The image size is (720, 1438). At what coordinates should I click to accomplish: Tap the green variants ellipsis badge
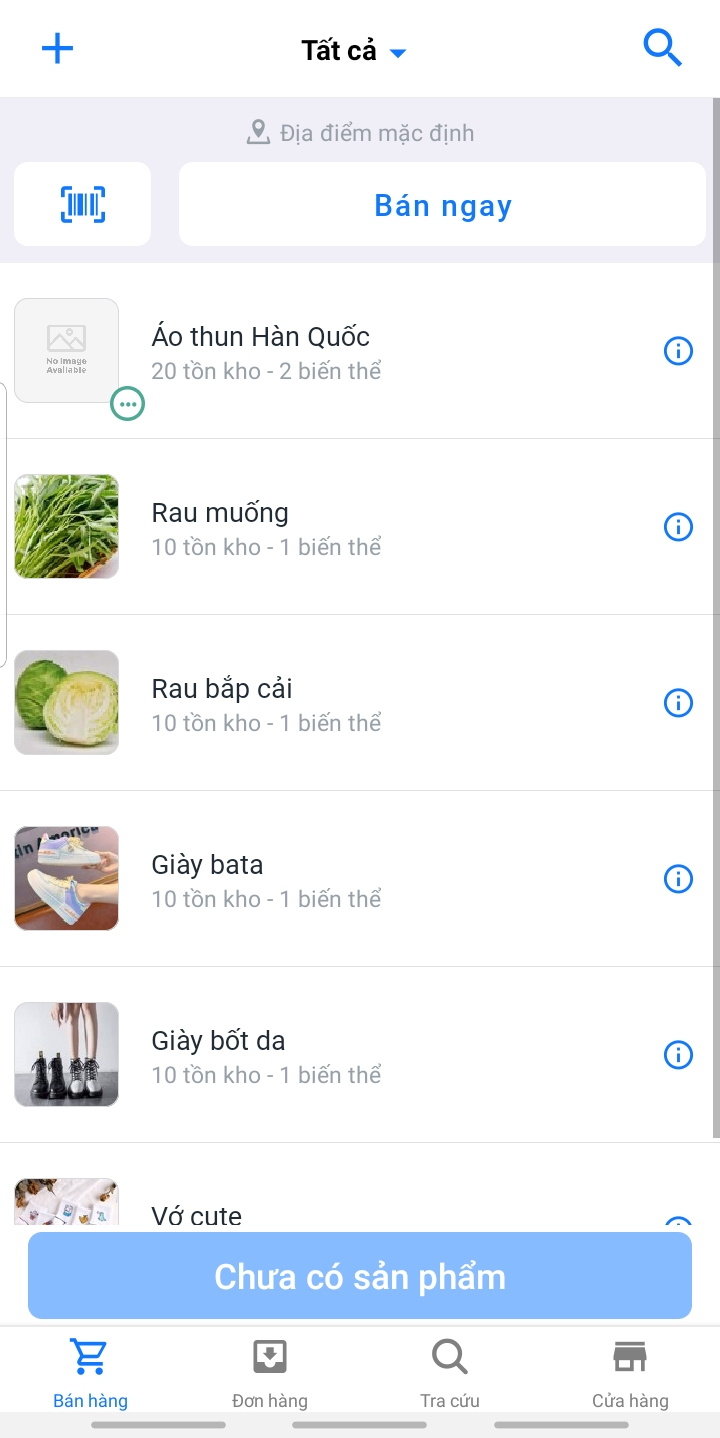pos(127,404)
